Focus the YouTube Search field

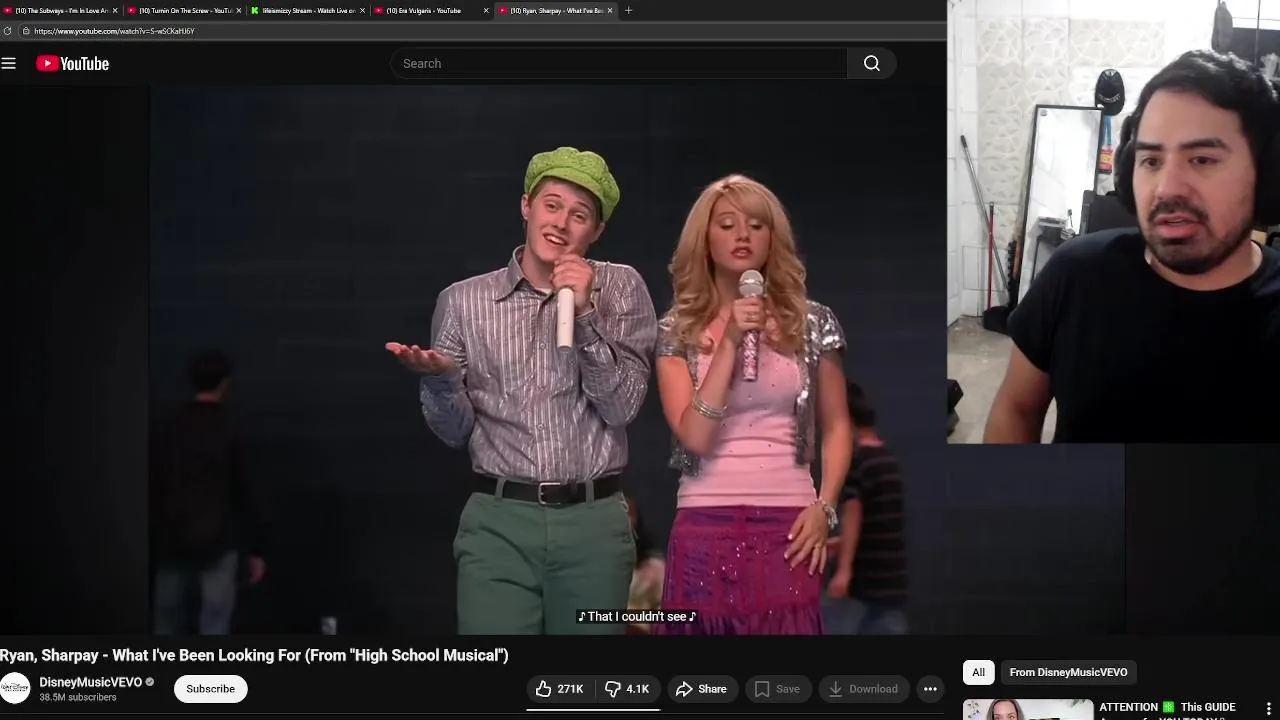(x=619, y=63)
